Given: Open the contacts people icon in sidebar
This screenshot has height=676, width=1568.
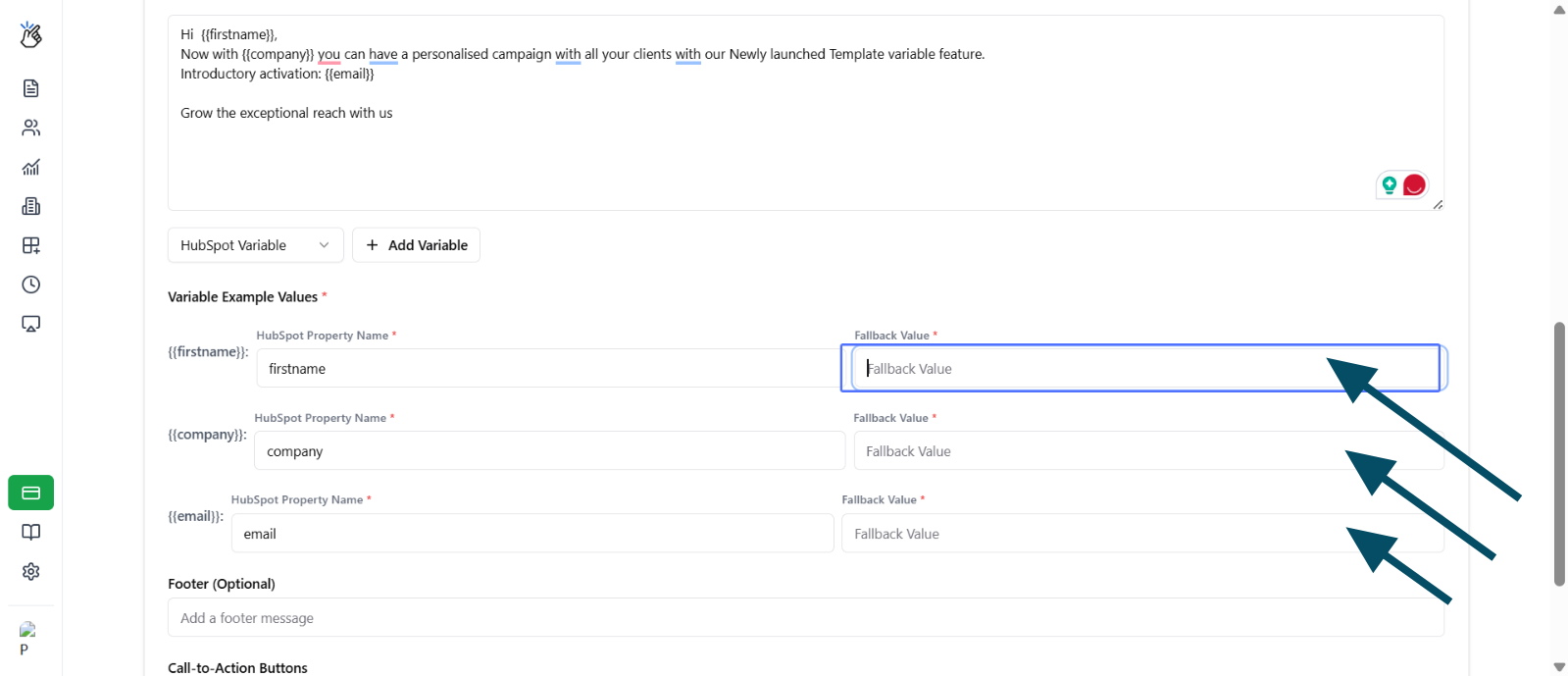Looking at the screenshot, I should [31, 128].
